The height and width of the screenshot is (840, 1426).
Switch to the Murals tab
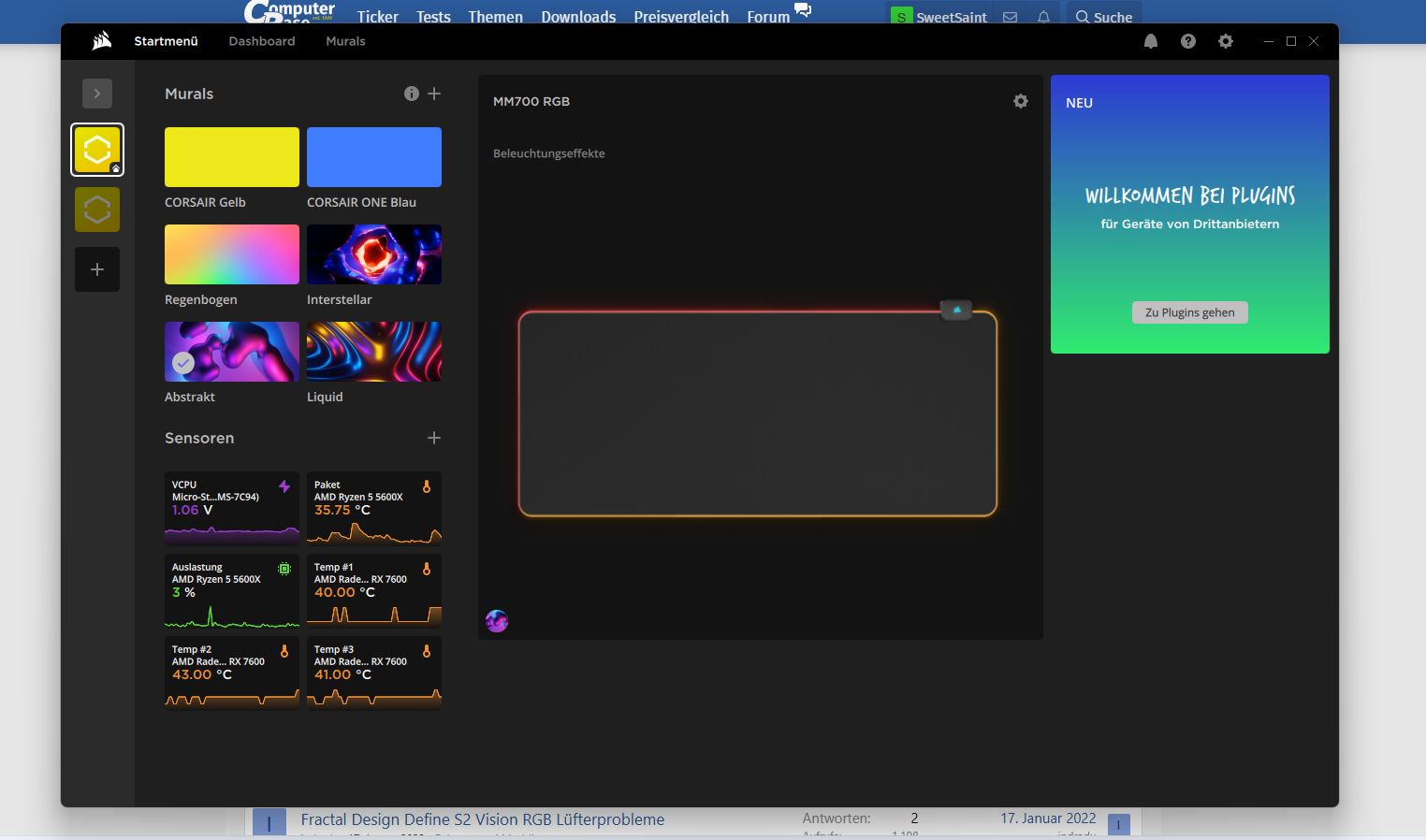click(x=345, y=41)
